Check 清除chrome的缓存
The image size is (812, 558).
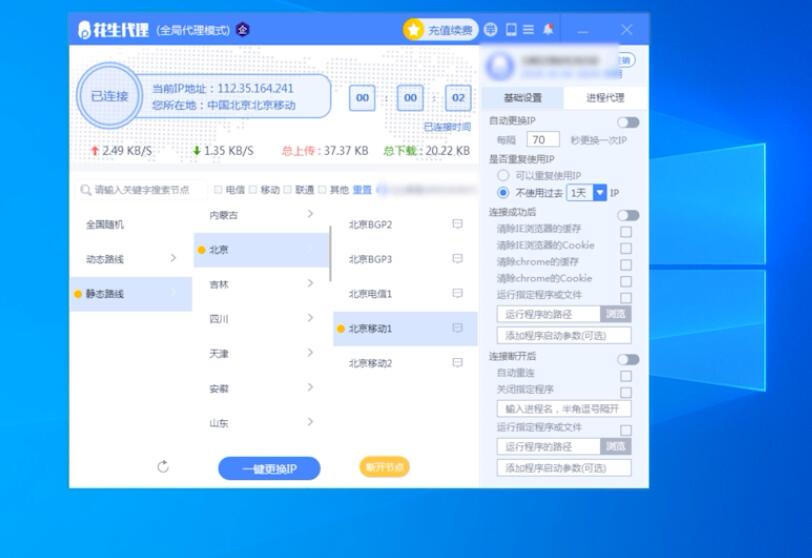(626, 265)
